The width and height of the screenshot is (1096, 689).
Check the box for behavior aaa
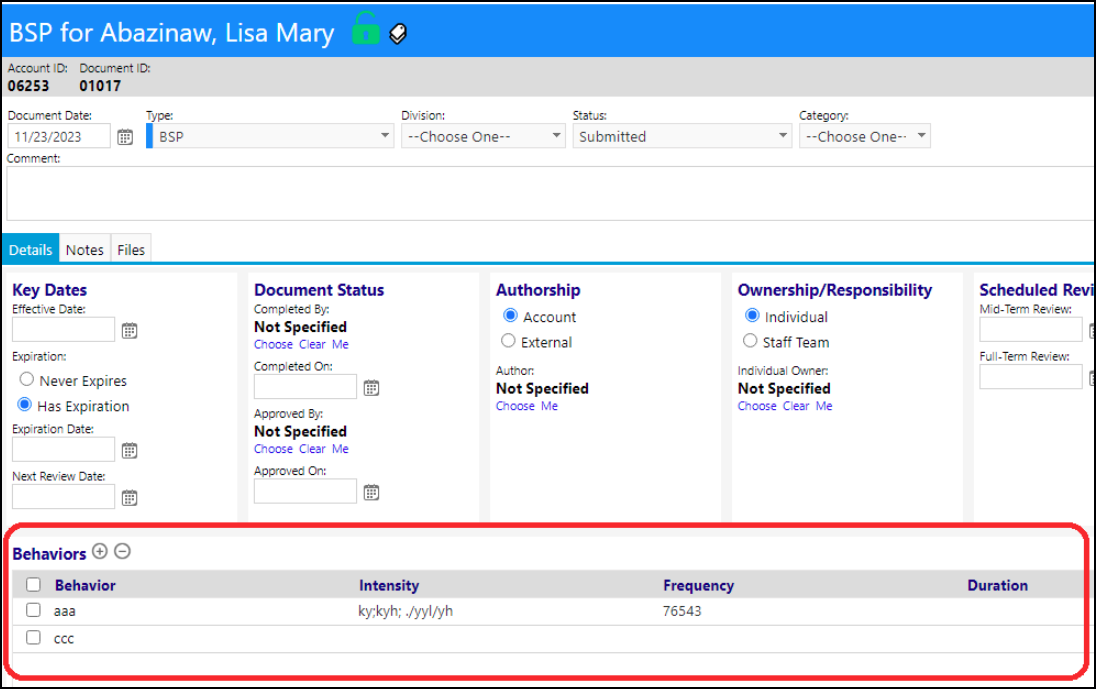coord(34,610)
